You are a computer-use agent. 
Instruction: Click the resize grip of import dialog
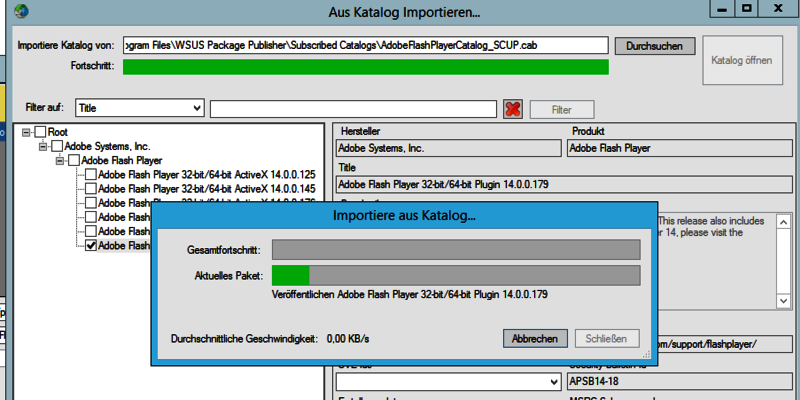[646, 354]
